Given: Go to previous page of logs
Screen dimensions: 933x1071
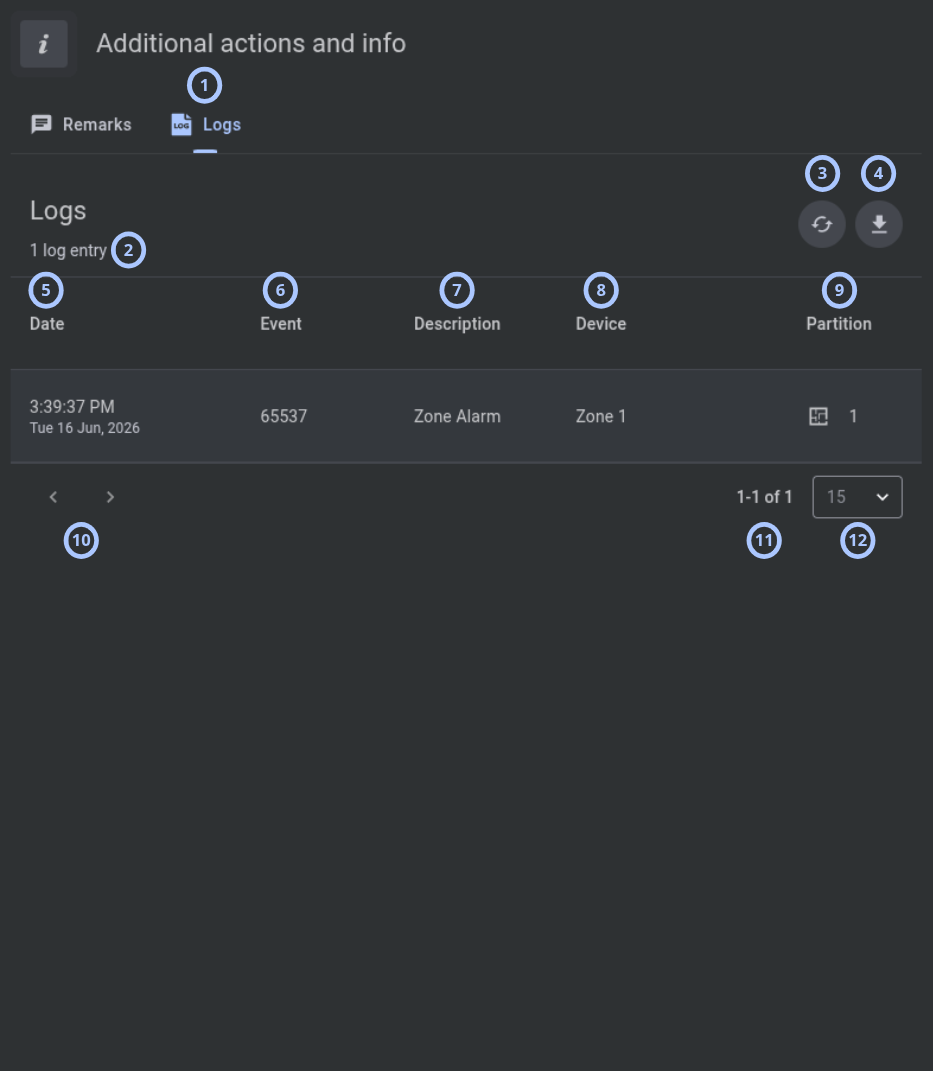Looking at the screenshot, I should (53, 497).
